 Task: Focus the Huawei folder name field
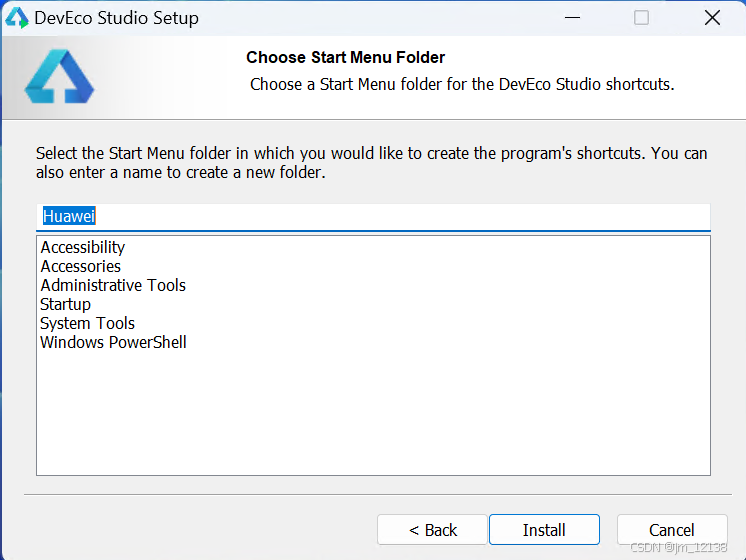coord(373,217)
